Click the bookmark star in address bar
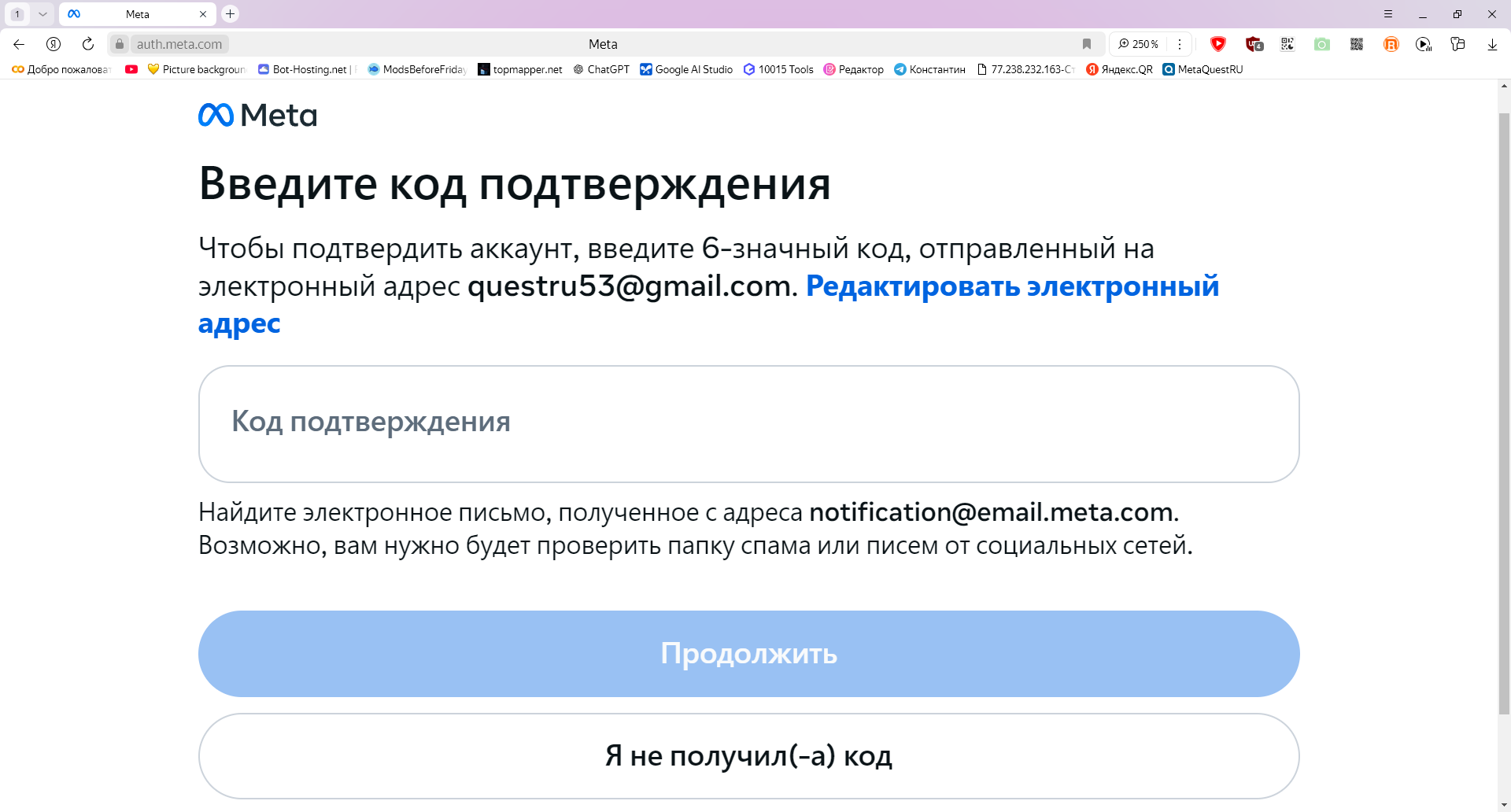This screenshot has height=812, width=1511. click(1088, 44)
